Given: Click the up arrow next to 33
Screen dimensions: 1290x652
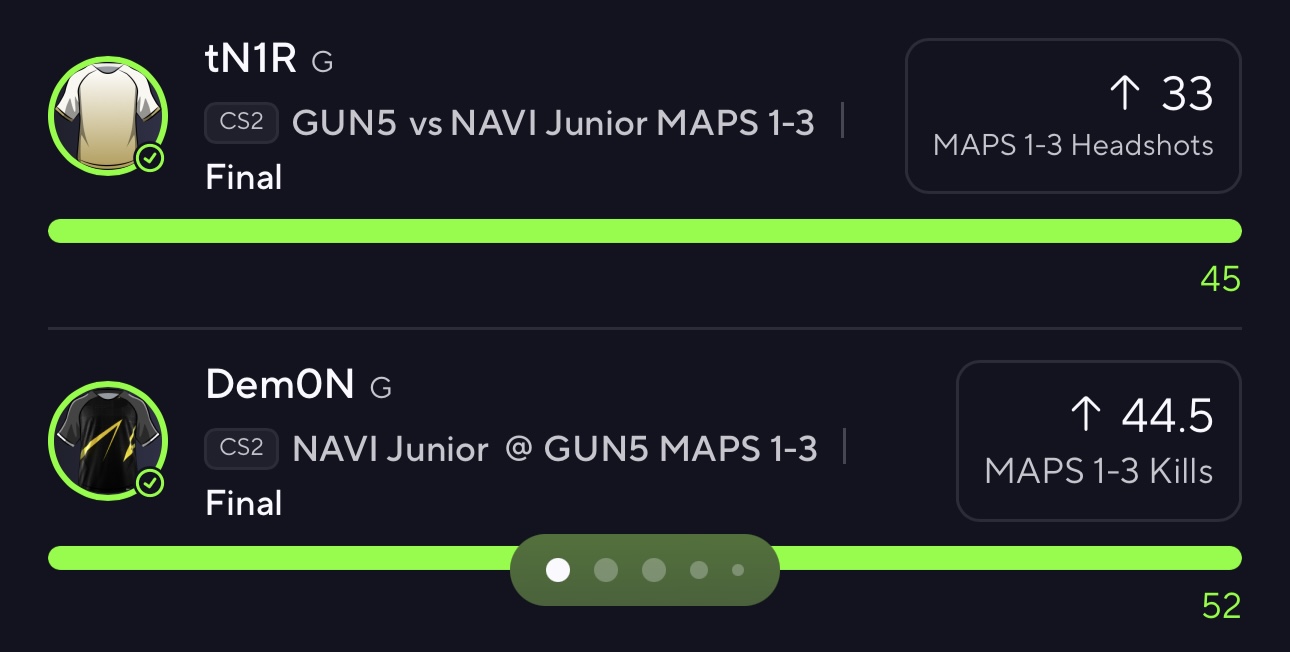Looking at the screenshot, I should (x=1125, y=94).
